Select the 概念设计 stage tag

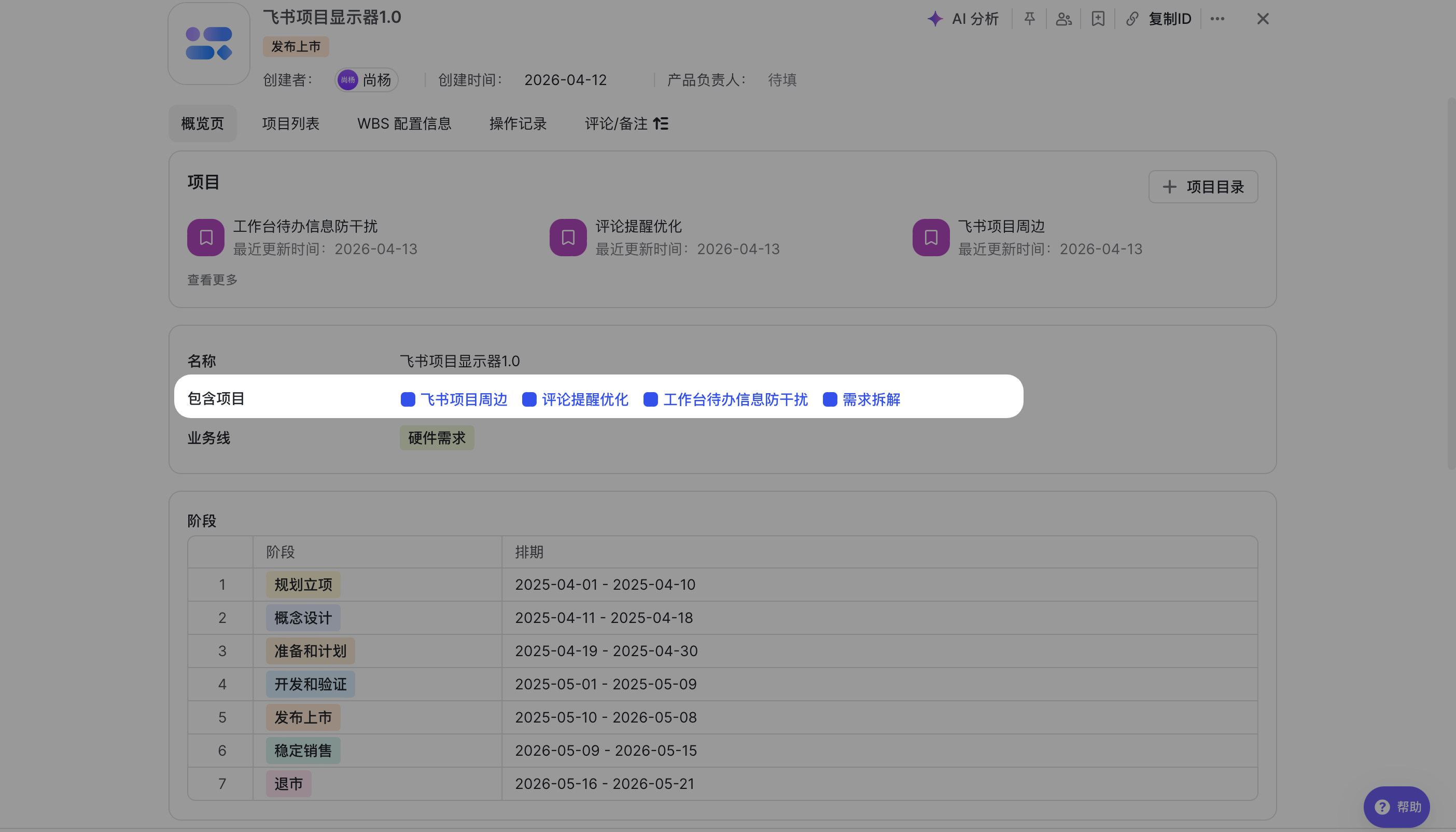(x=303, y=618)
